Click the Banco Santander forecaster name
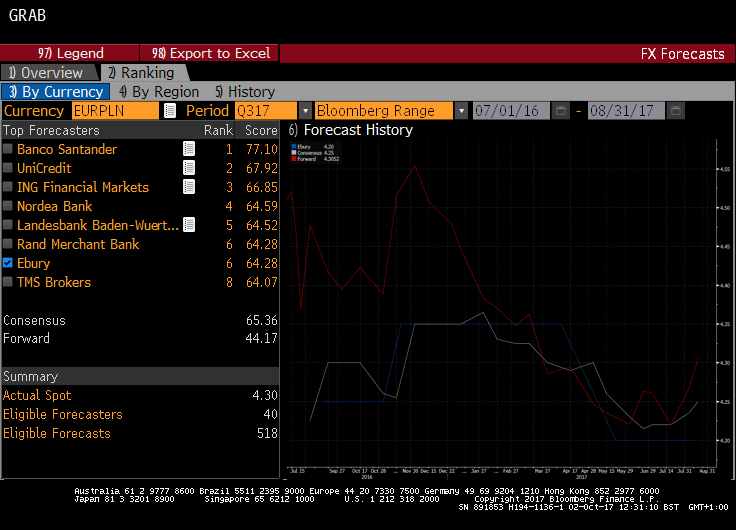 (x=67, y=149)
